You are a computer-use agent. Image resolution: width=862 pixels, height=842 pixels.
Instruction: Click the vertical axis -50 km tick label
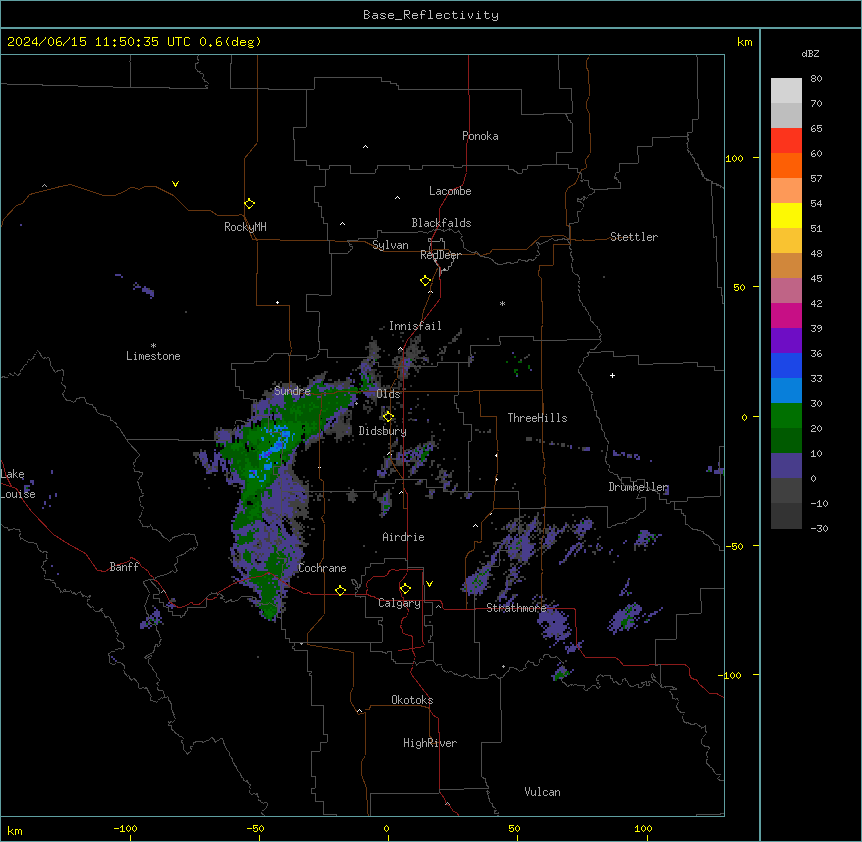point(734,546)
